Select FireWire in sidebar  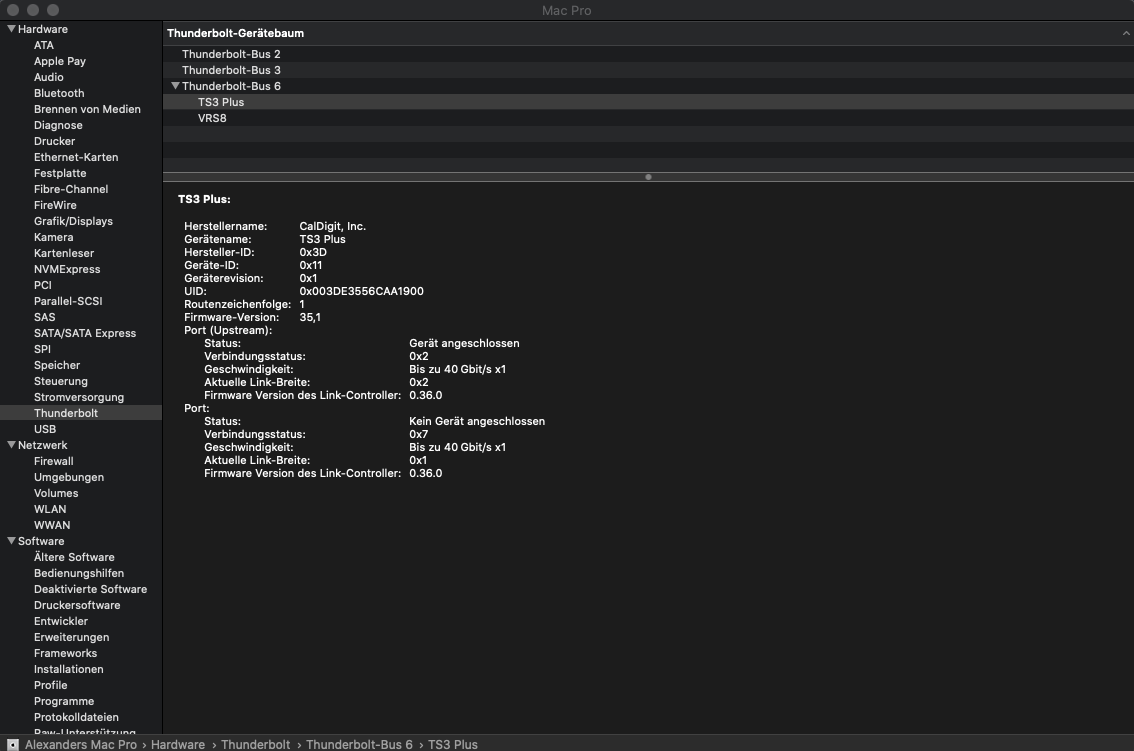pos(55,205)
